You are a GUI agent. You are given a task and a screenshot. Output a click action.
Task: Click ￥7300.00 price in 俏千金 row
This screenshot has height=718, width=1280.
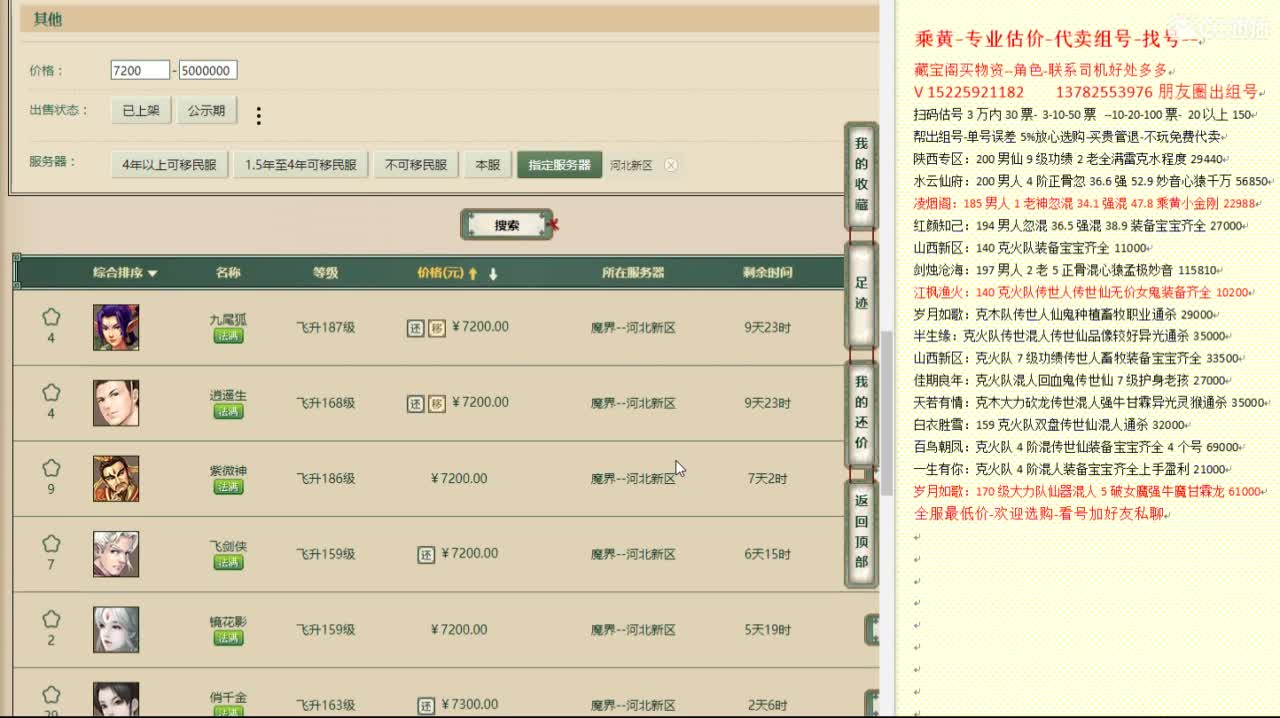click(x=468, y=705)
